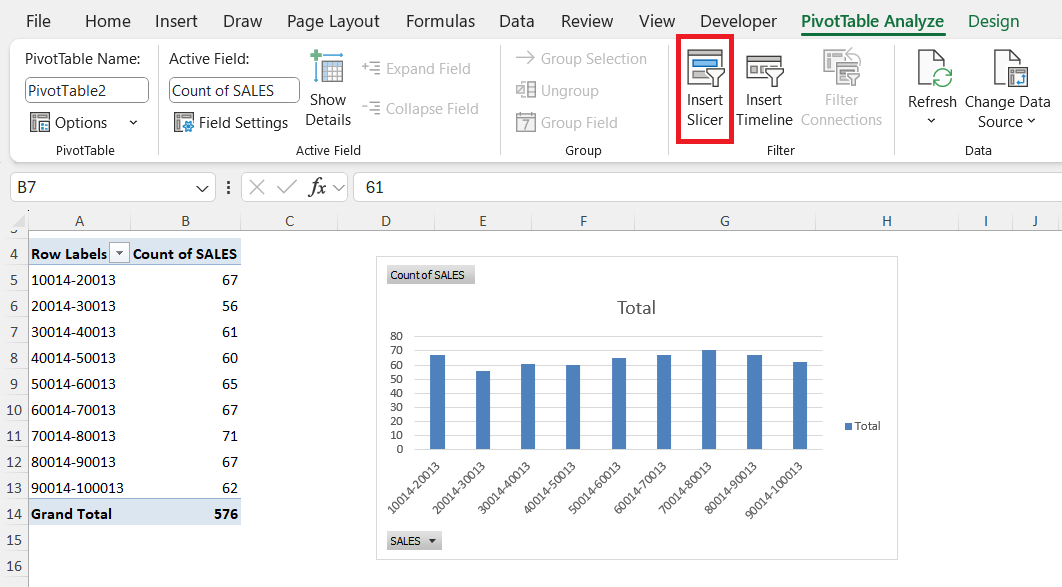Select the Grand Total cell showing 576
This screenshot has width=1062, height=587.
pyautogui.click(x=186, y=514)
